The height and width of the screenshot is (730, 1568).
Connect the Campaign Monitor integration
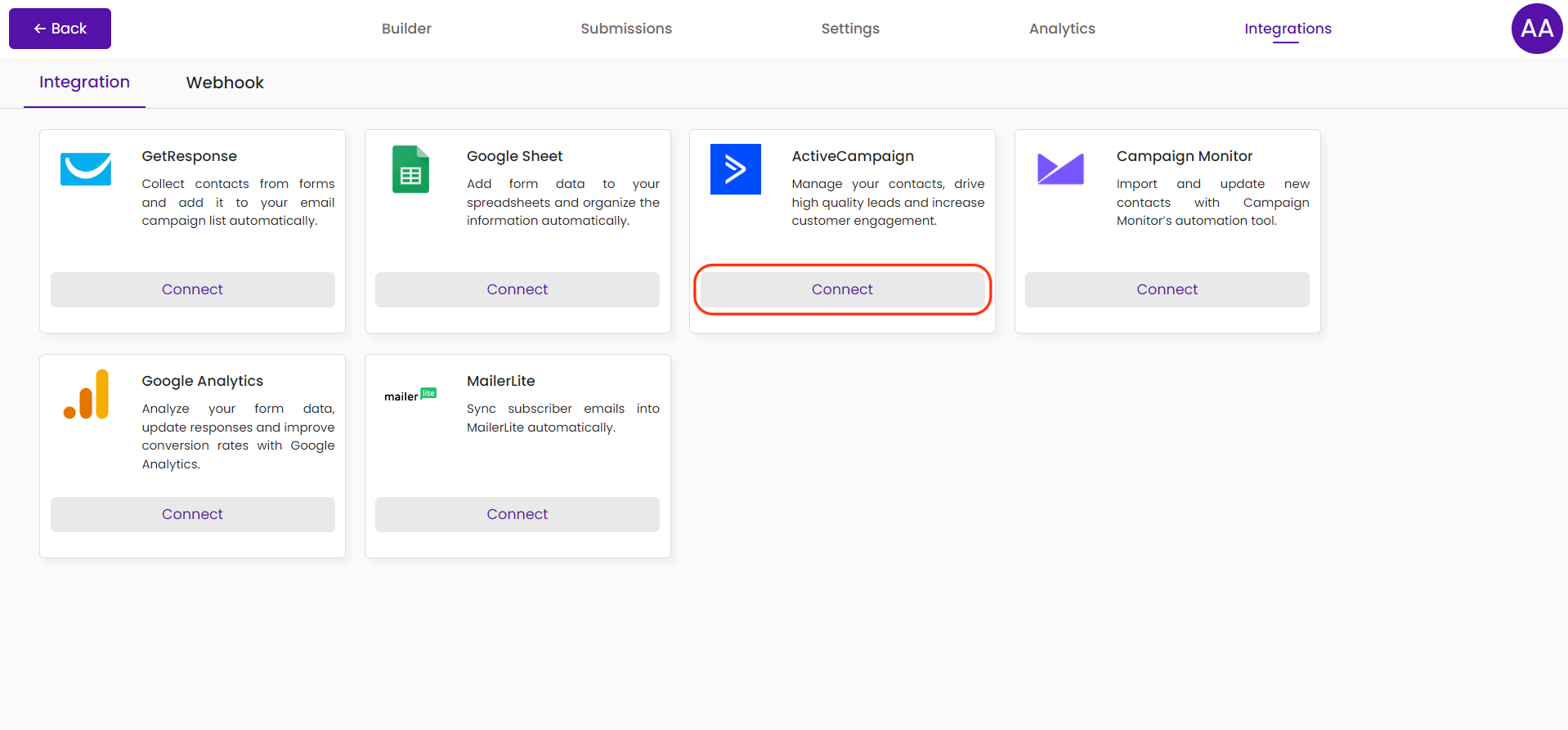click(1167, 289)
